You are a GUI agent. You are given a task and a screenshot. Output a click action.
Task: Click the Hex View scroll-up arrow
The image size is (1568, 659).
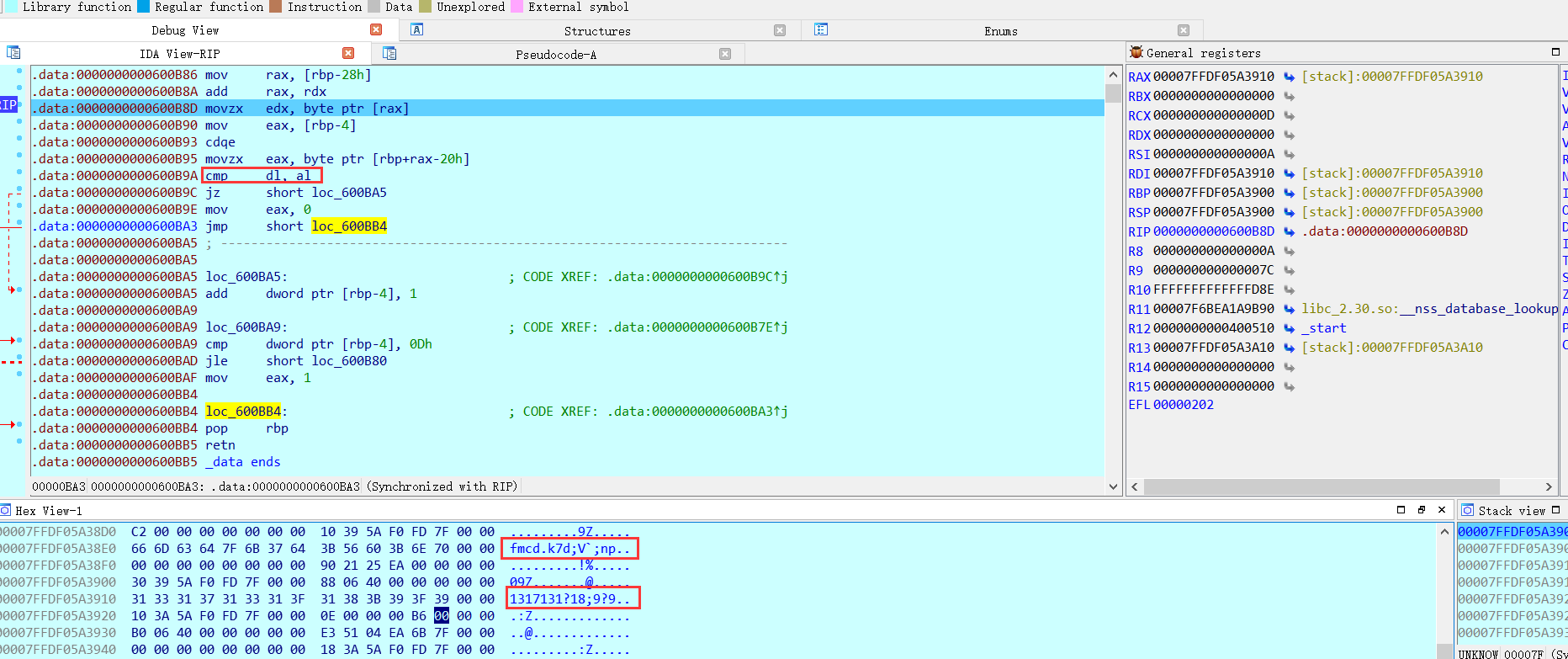pos(1444,532)
